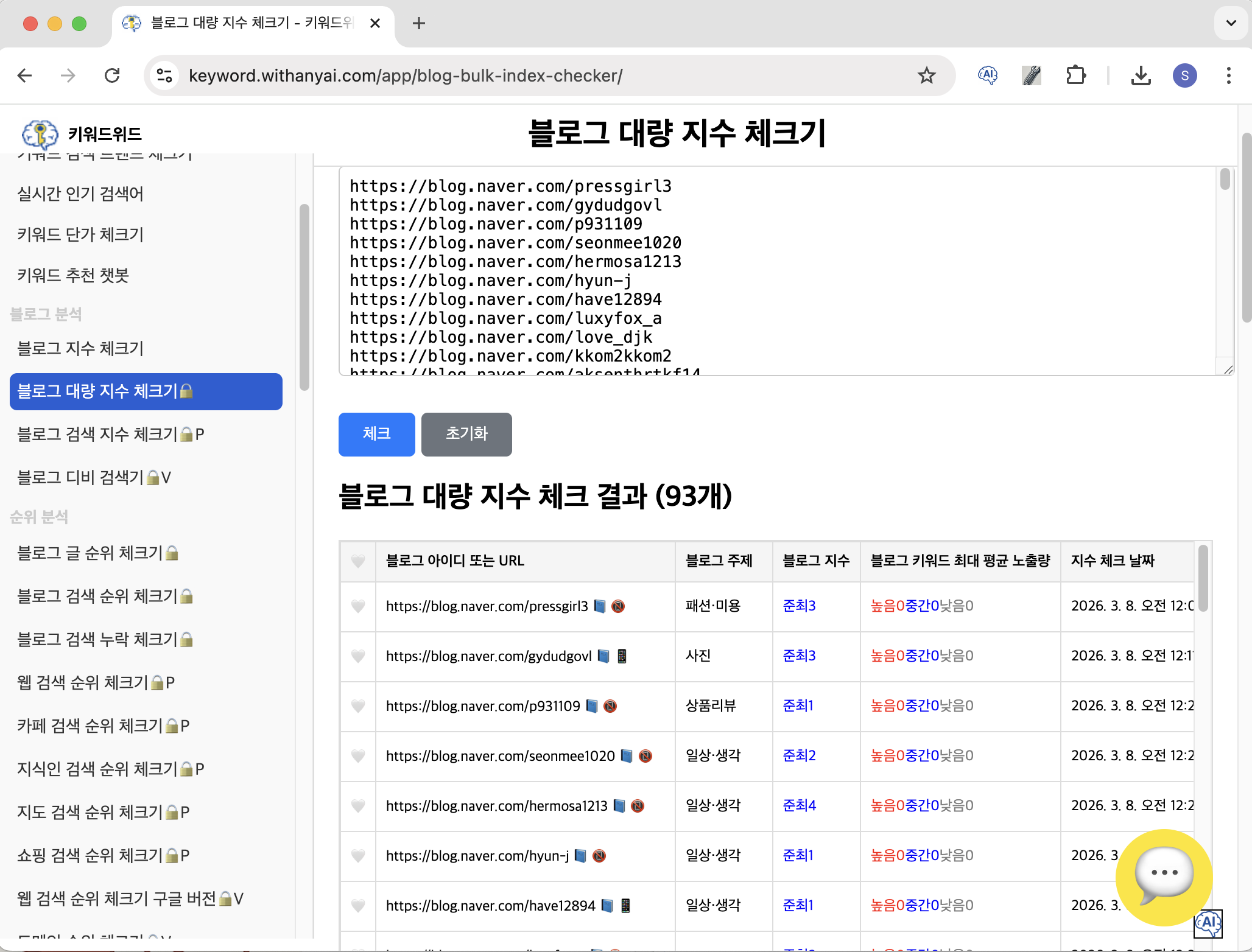Open the Chrome three-dot menu
The image size is (1252, 952).
click(1228, 75)
